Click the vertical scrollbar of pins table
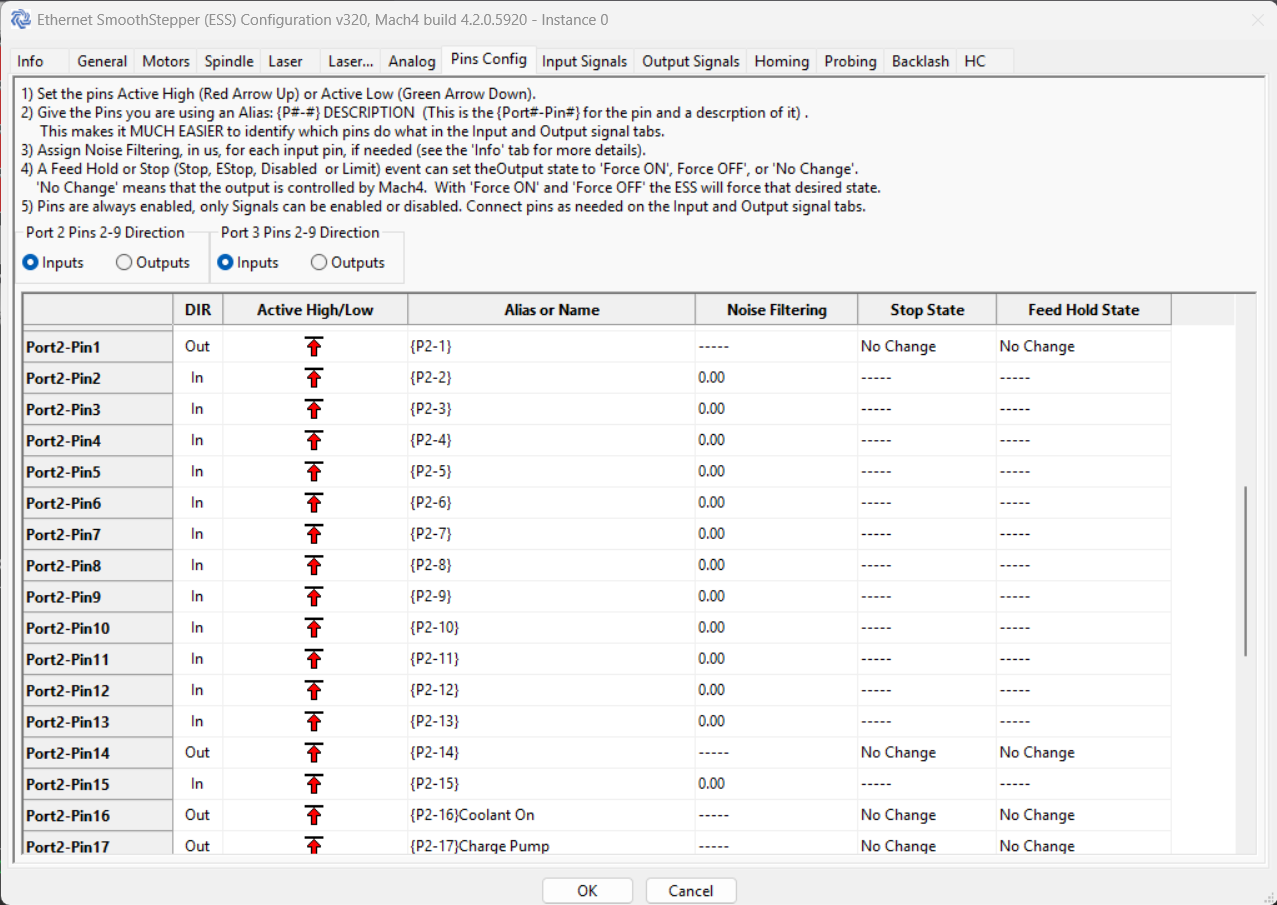This screenshot has height=905, width=1277. point(1245,571)
